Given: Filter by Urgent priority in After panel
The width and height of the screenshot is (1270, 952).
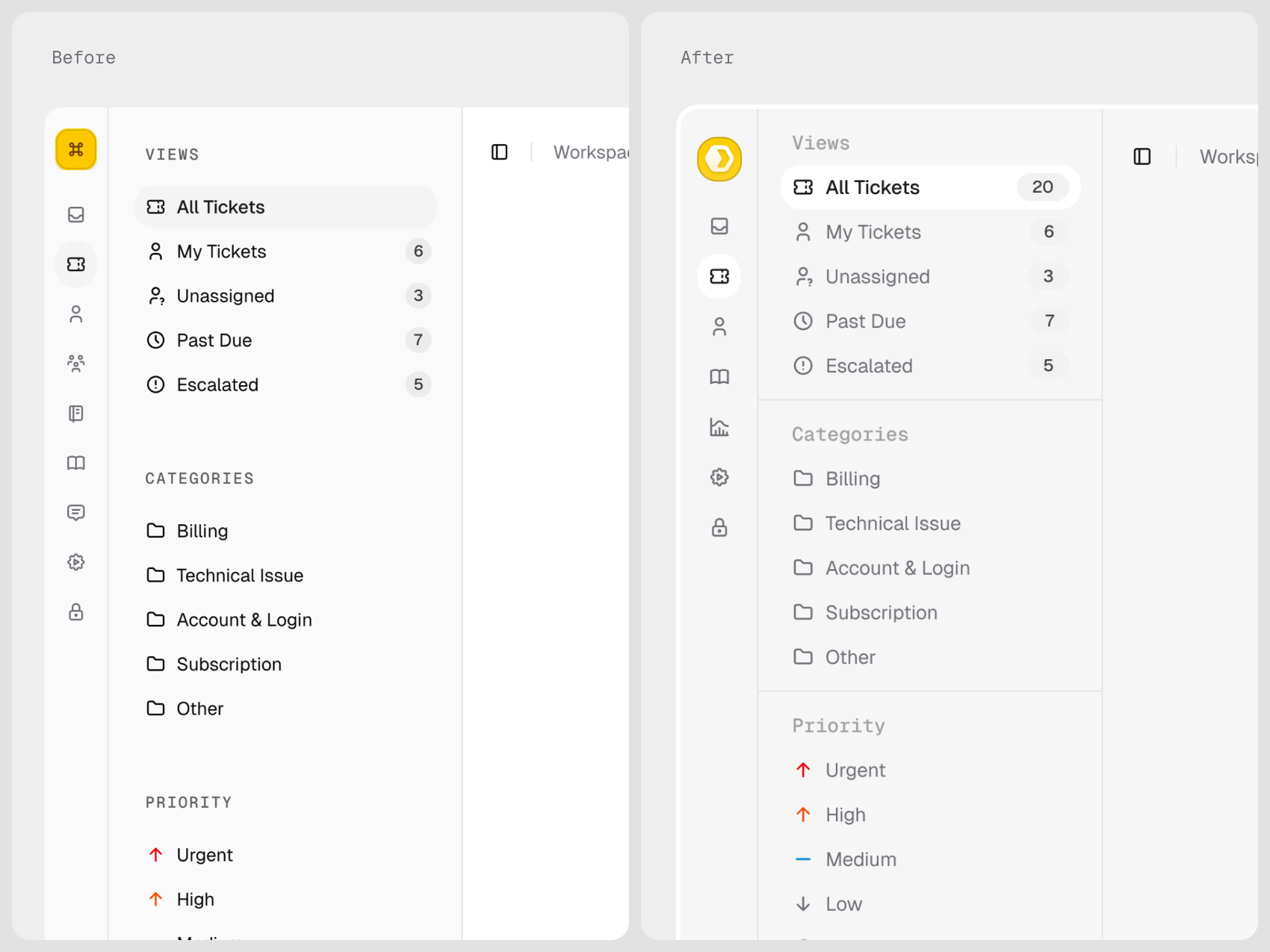Looking at the screenshot, I should (x=930, y=770).
